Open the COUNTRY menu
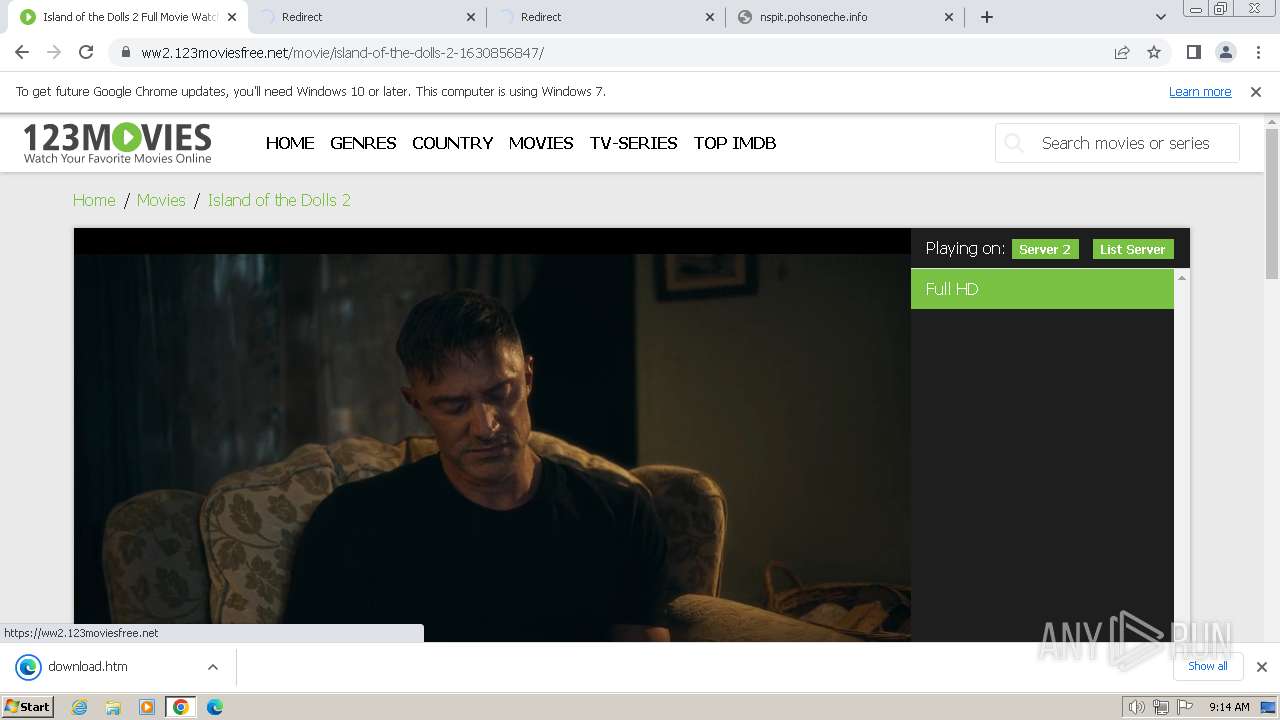The height and width of the screenshot is (720, 1280). tap(452, 143)
